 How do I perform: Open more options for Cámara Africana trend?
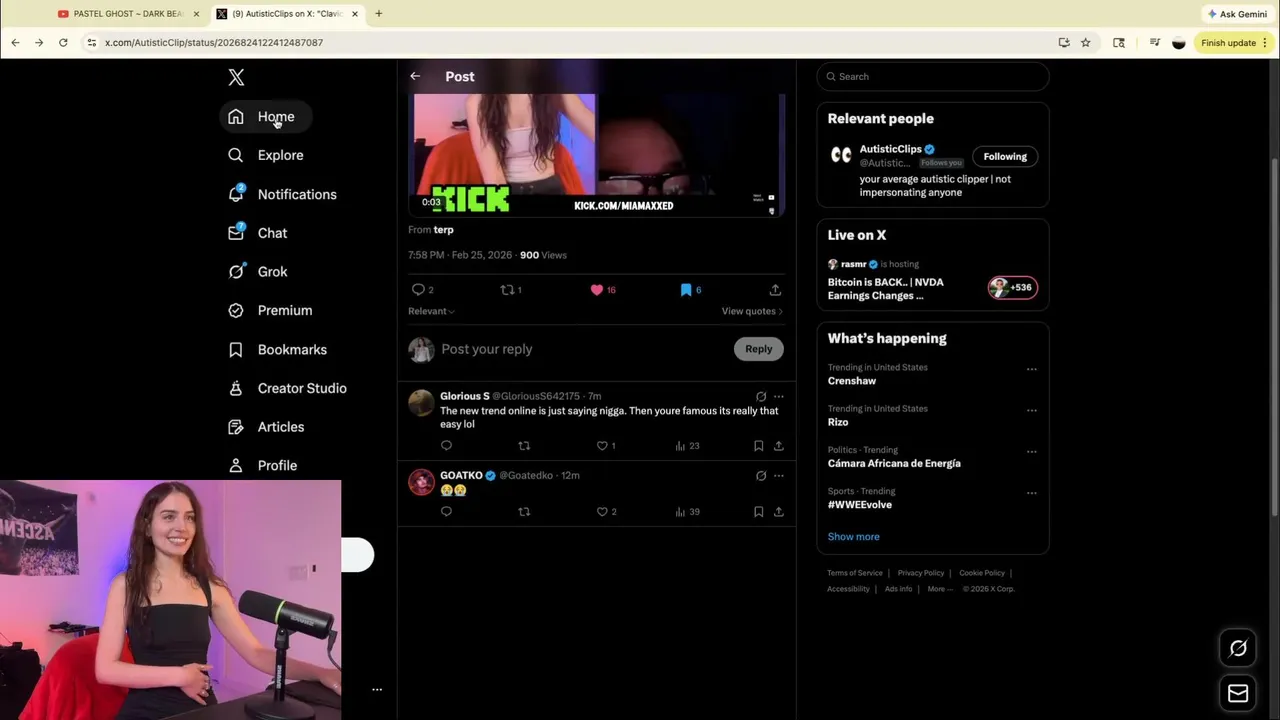tap(1031, 451)
